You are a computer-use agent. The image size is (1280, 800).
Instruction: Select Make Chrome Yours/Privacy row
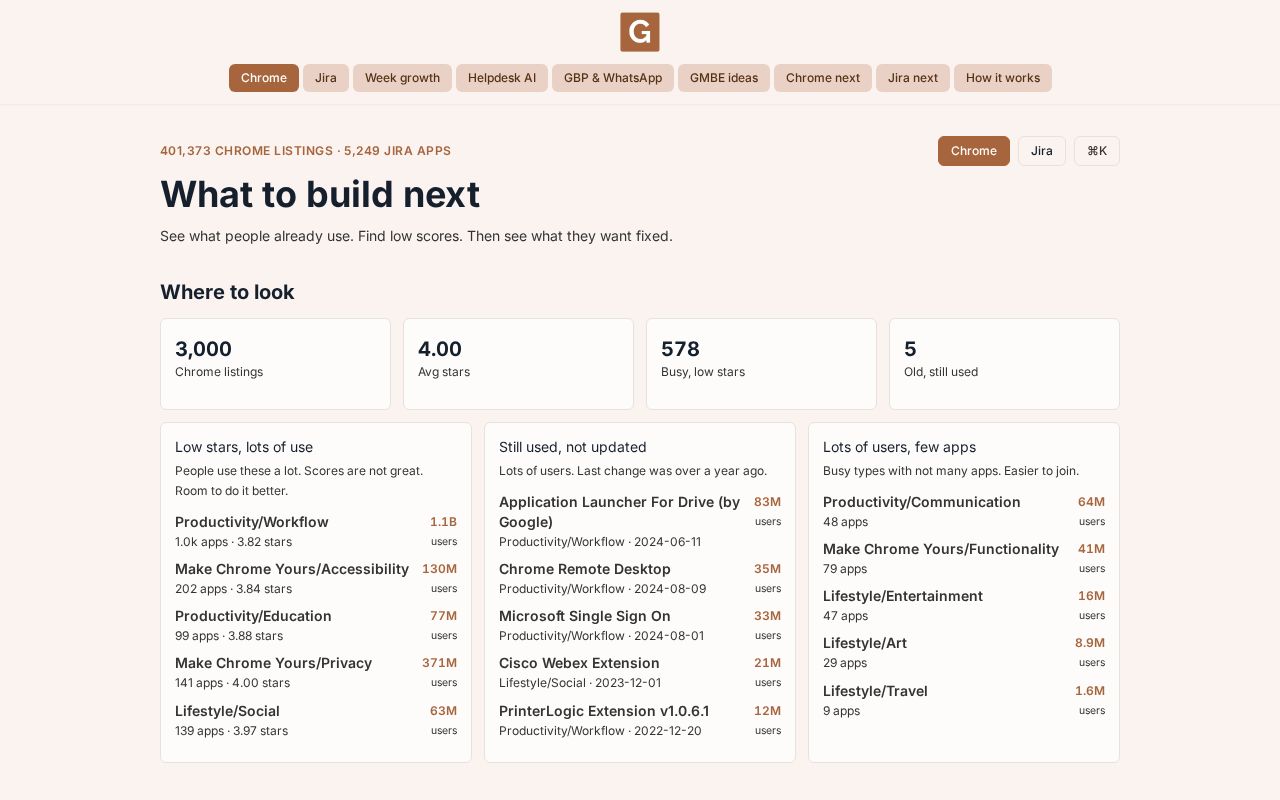click(316, 672)
